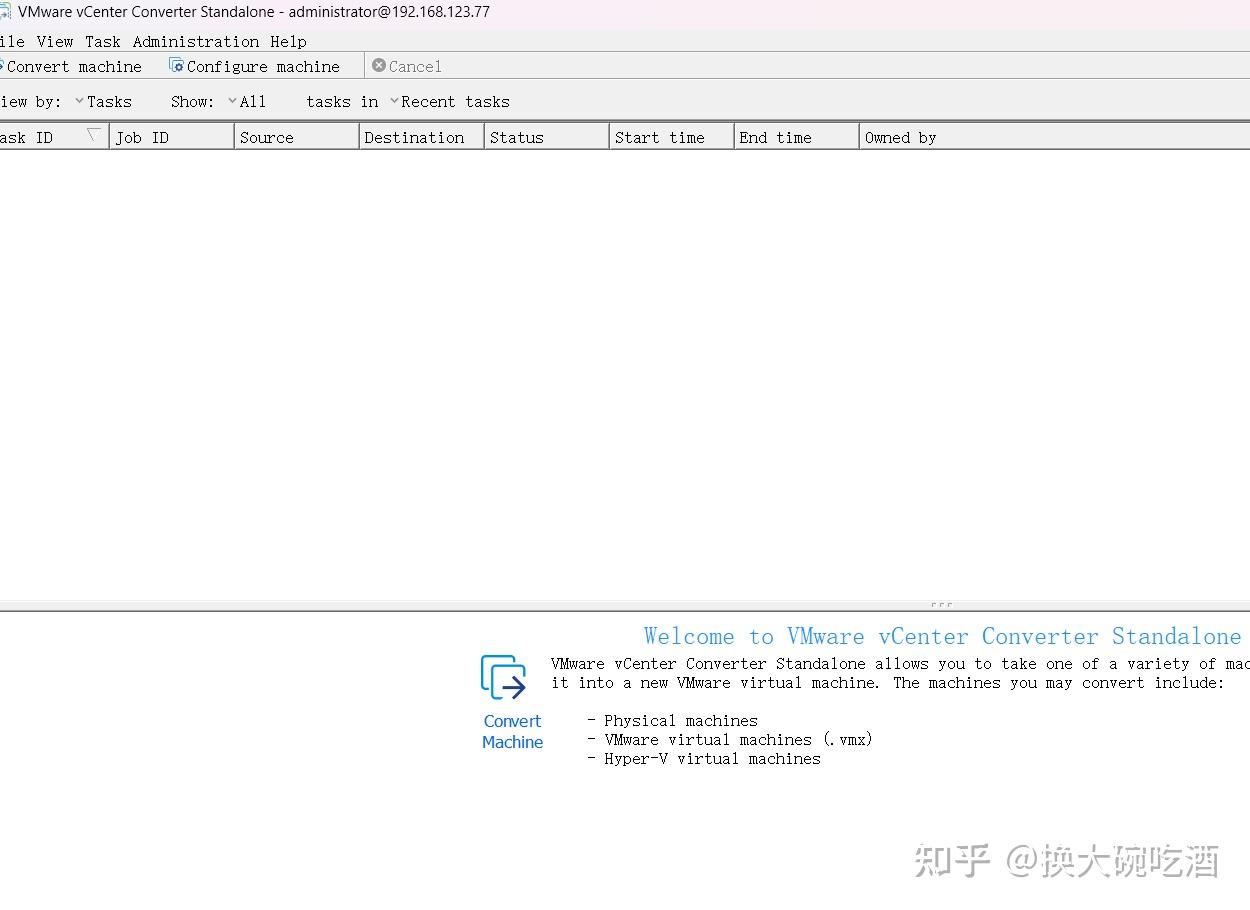Click the Convert Machine link text
The image size is (1250, 910).
[512, 731]
